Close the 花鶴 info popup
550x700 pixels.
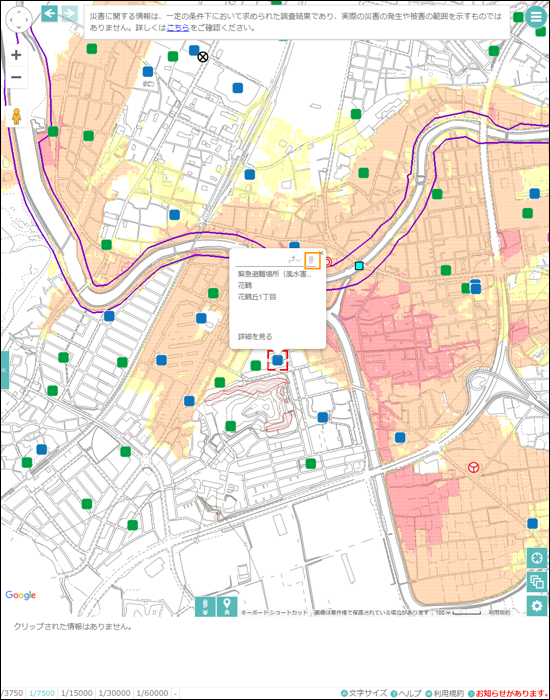(x=321, y=253)
